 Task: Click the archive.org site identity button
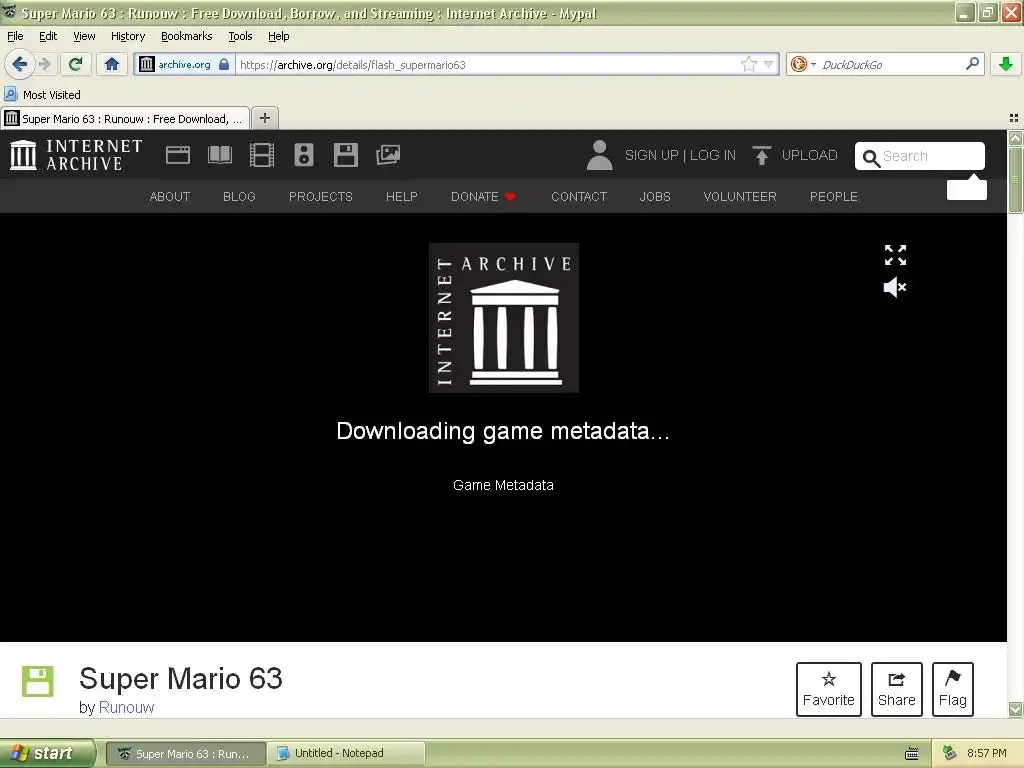pyautogui.click(x=176, y=65)
